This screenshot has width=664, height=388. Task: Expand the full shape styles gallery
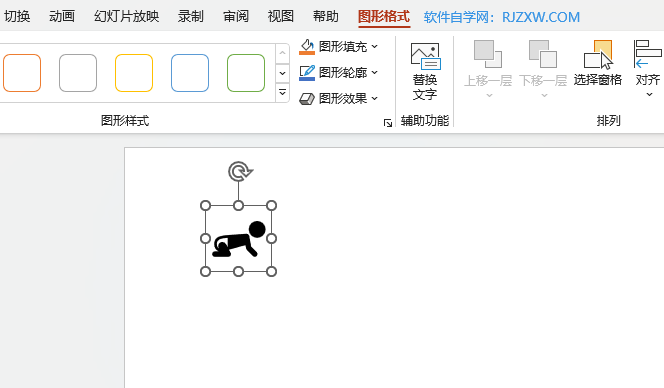pyautogui.click(x=282, y=92)
